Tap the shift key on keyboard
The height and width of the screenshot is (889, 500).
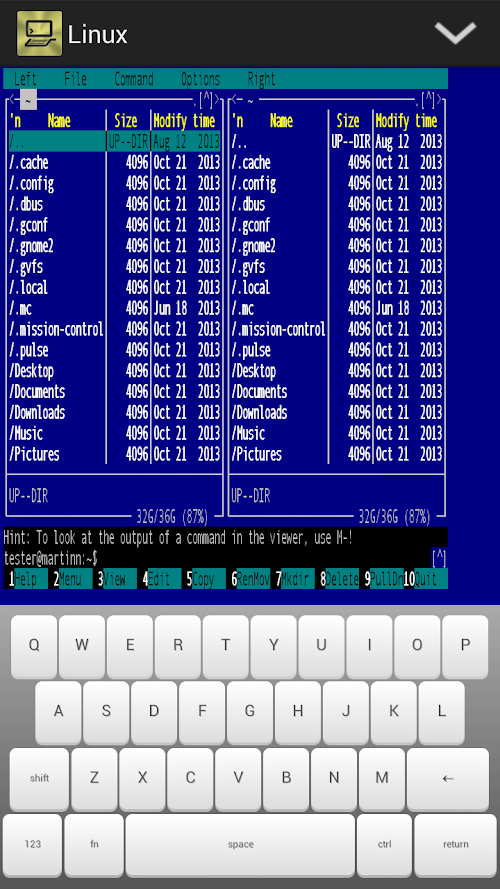39,778
